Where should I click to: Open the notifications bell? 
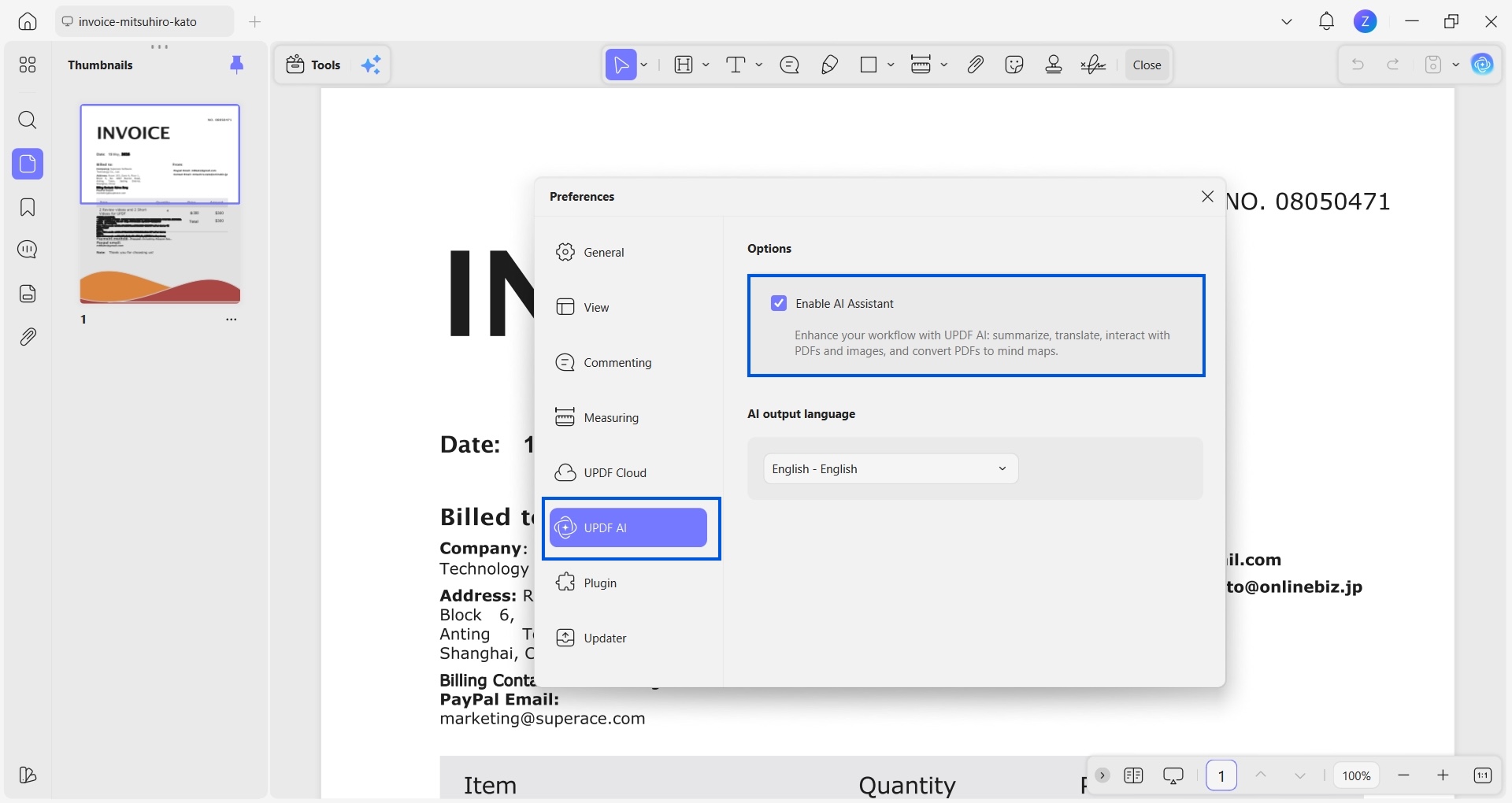(1327, 22)
